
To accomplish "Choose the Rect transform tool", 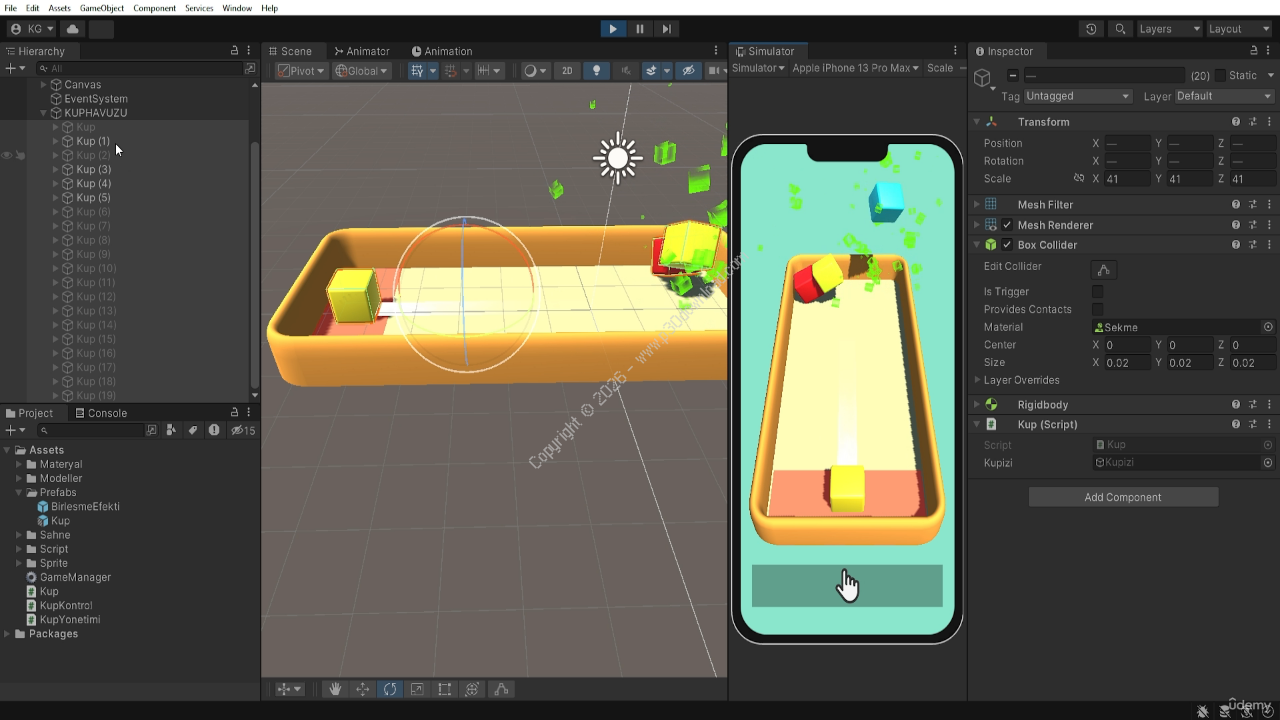I will pyautogui.click(x=444, y=689).
